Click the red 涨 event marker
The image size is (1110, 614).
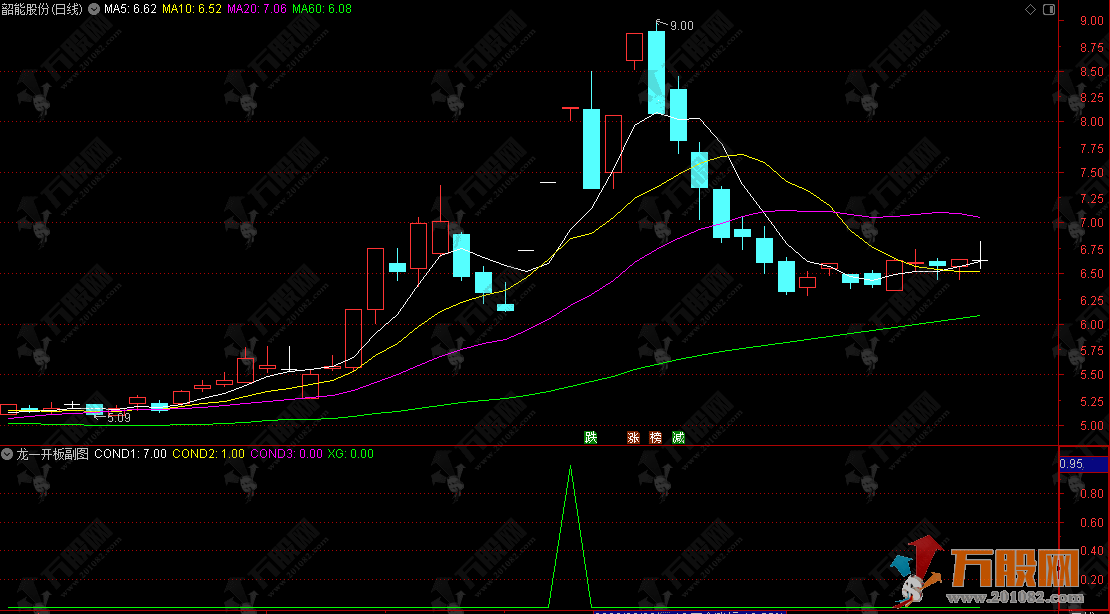point(633,437)
